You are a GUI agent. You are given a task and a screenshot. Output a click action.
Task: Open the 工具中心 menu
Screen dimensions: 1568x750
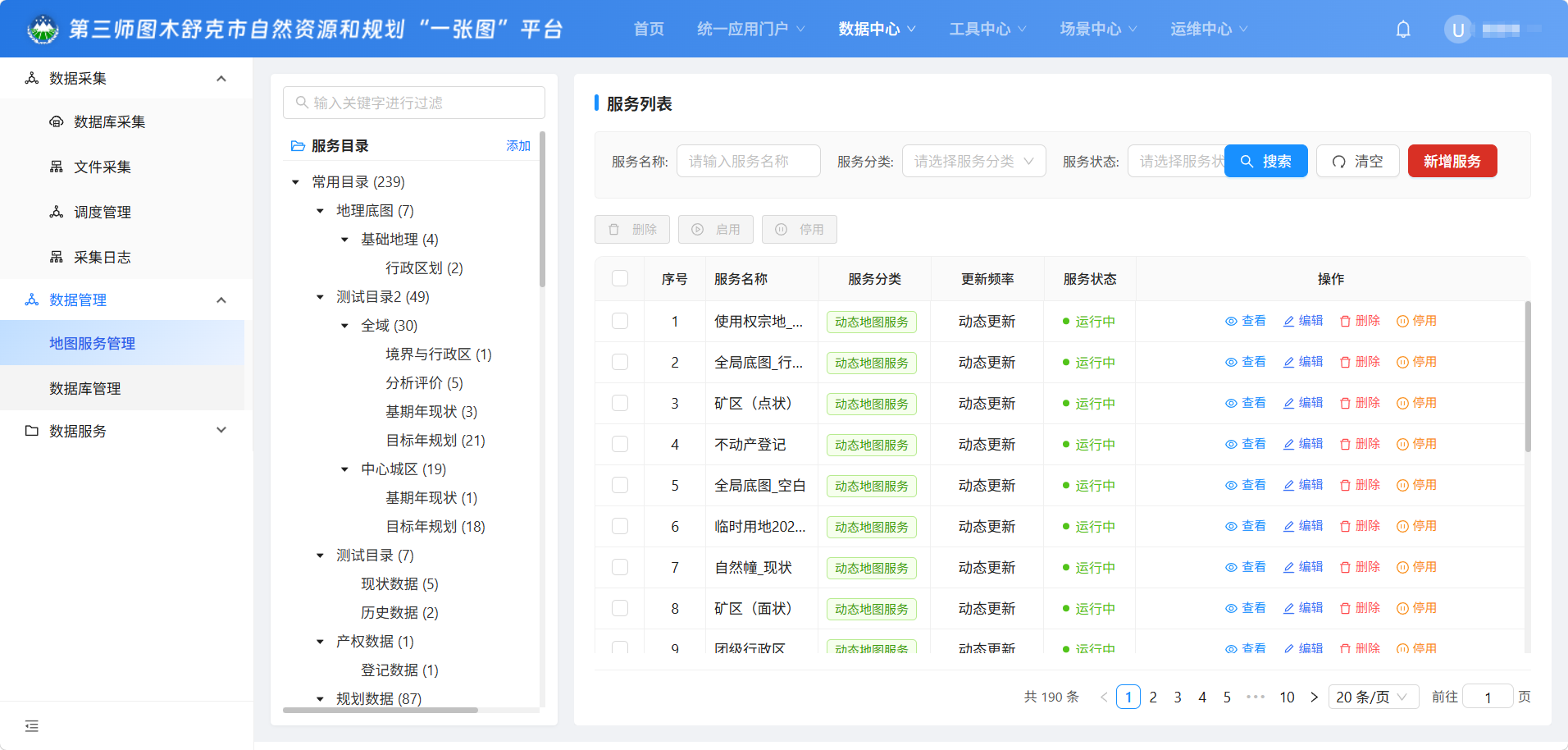point(987,29)
